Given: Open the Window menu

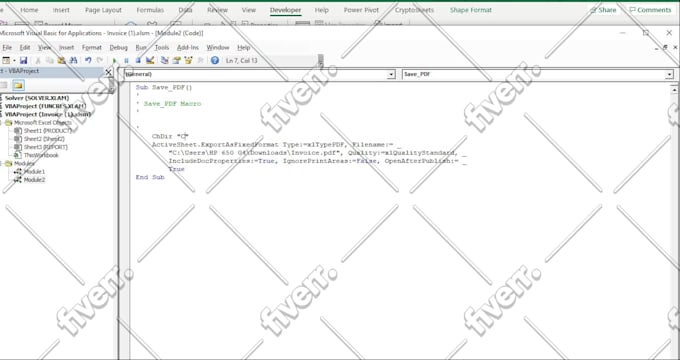Looking at the screenshot, I should point(218,47).
